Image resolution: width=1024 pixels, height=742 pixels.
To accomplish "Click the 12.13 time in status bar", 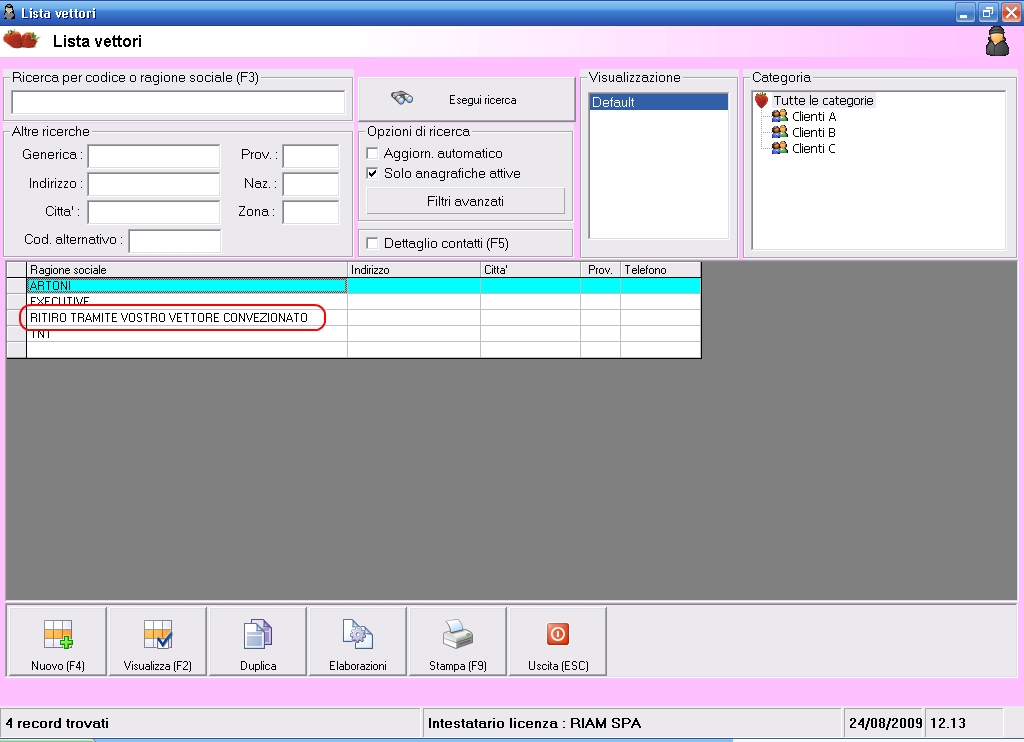I will [948, 723].
